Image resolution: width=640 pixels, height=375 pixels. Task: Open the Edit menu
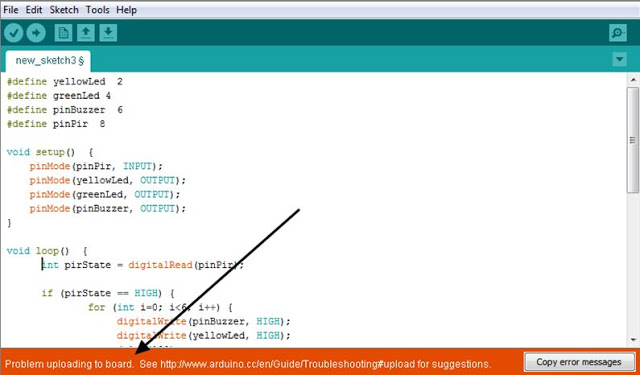(x=34, y=10)
